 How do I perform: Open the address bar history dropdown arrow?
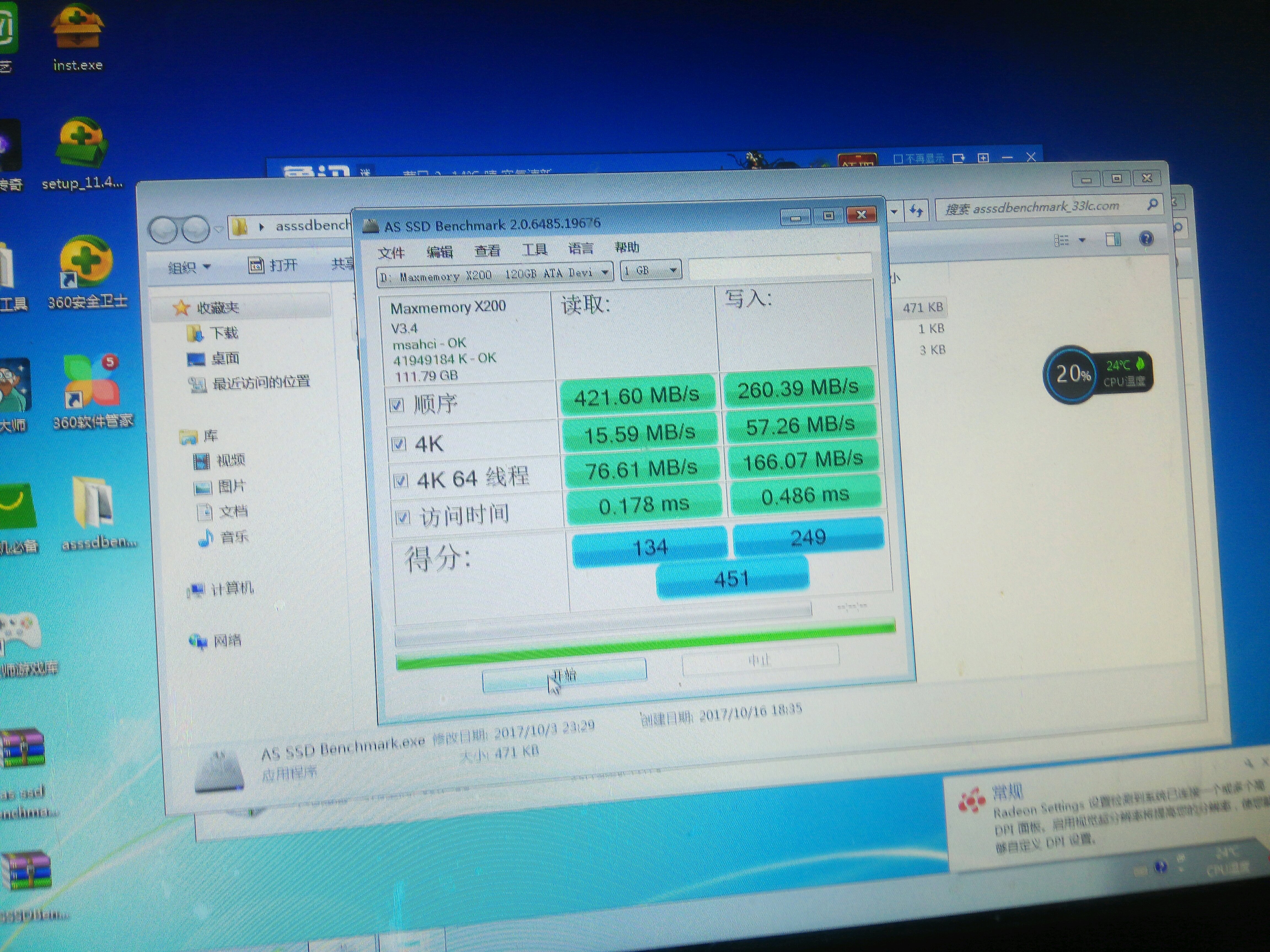pos(894,212)
